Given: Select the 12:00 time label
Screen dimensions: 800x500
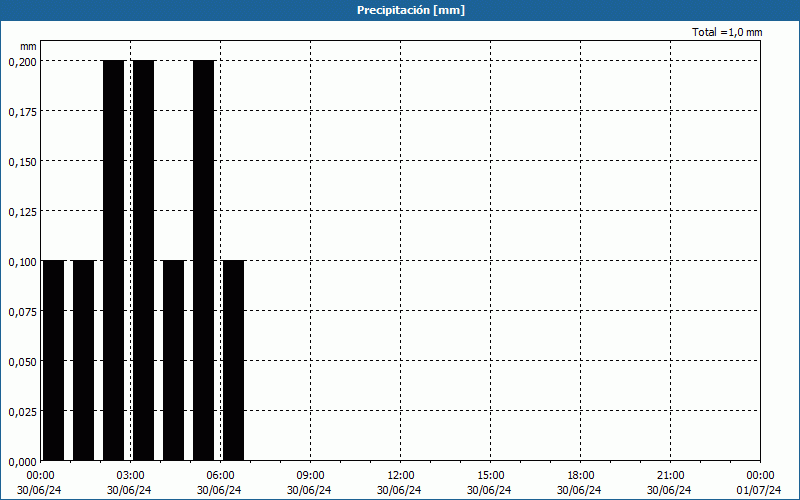Looking at the screenshot, I should click(x=401, y=476).
